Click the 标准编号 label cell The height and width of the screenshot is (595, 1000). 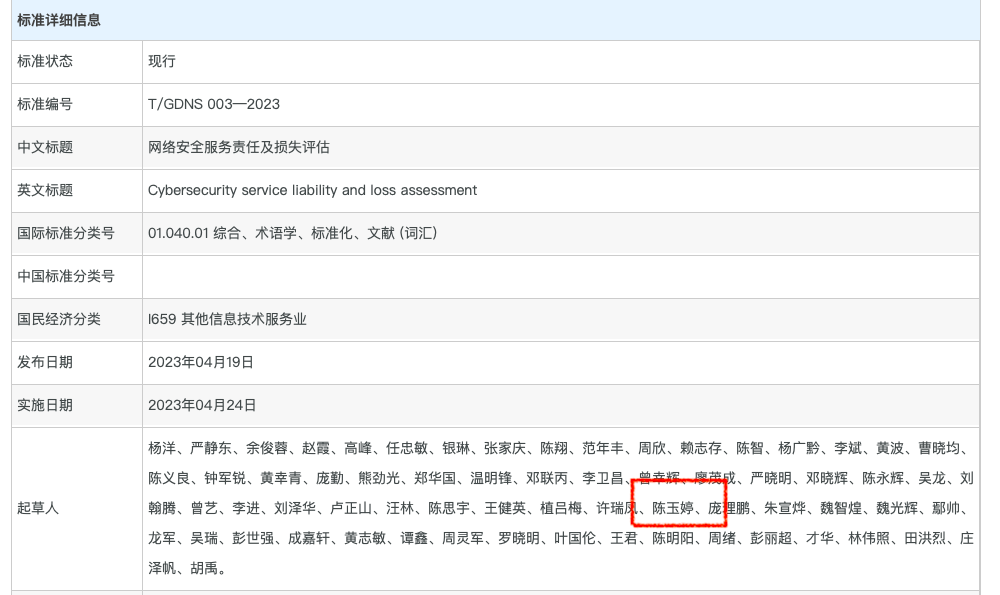click(x=45, y=105)
